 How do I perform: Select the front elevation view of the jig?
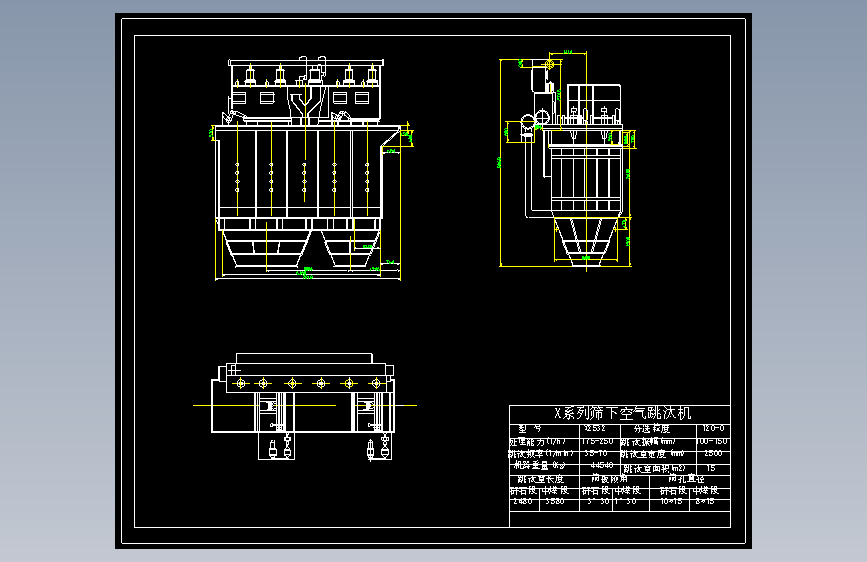point(311,168)
